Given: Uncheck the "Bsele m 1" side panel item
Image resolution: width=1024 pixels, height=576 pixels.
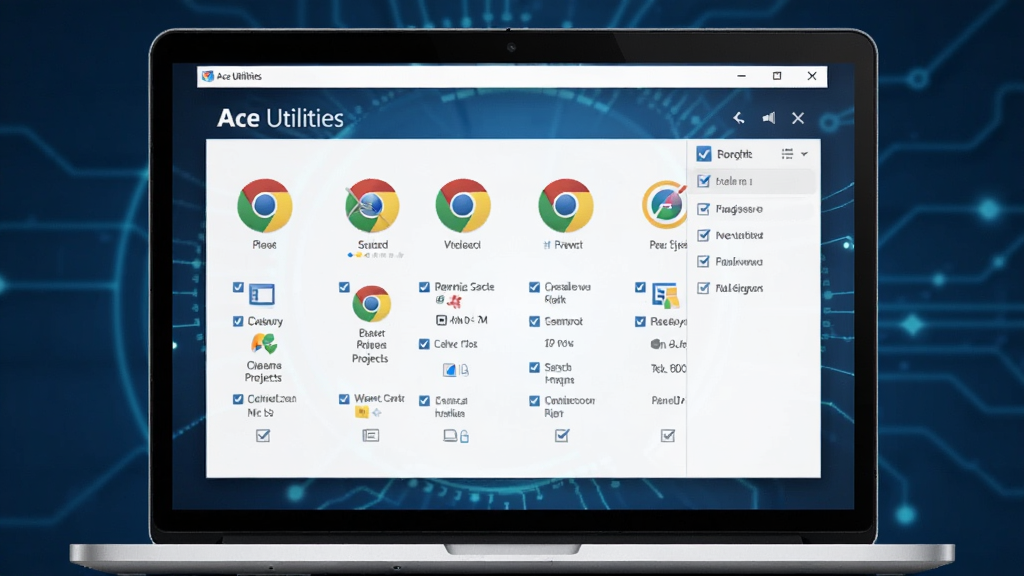Looking at the screenshot, I should pyautogui.click(x=703, y=181).
